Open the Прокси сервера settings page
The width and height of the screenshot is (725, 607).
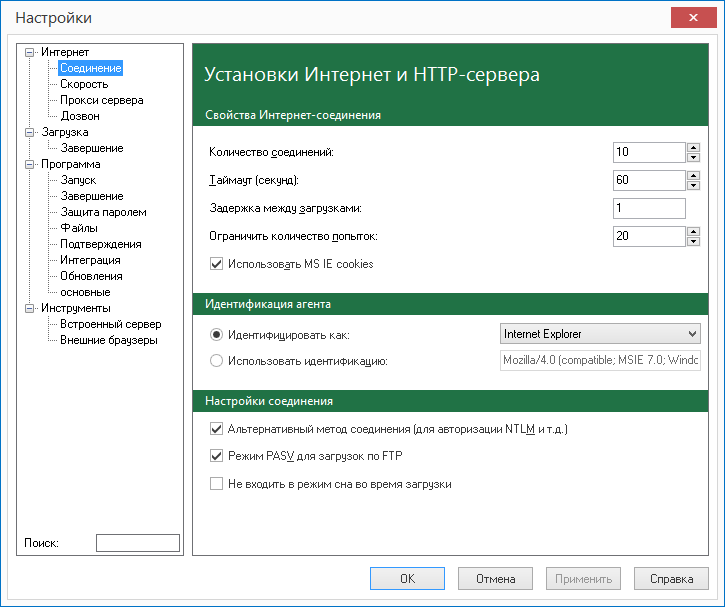(x=102, y=100)
